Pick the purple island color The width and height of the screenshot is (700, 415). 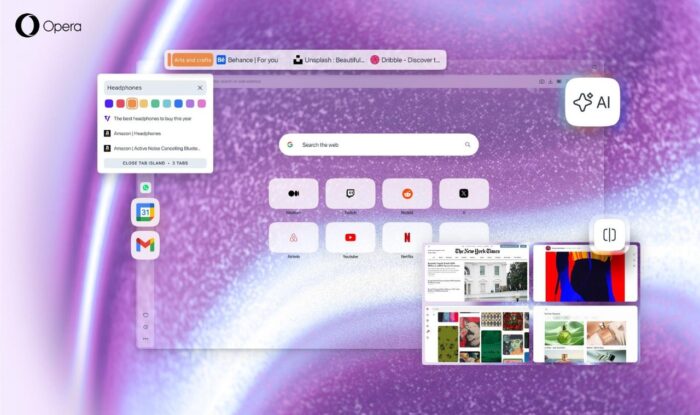coord(190,104)
